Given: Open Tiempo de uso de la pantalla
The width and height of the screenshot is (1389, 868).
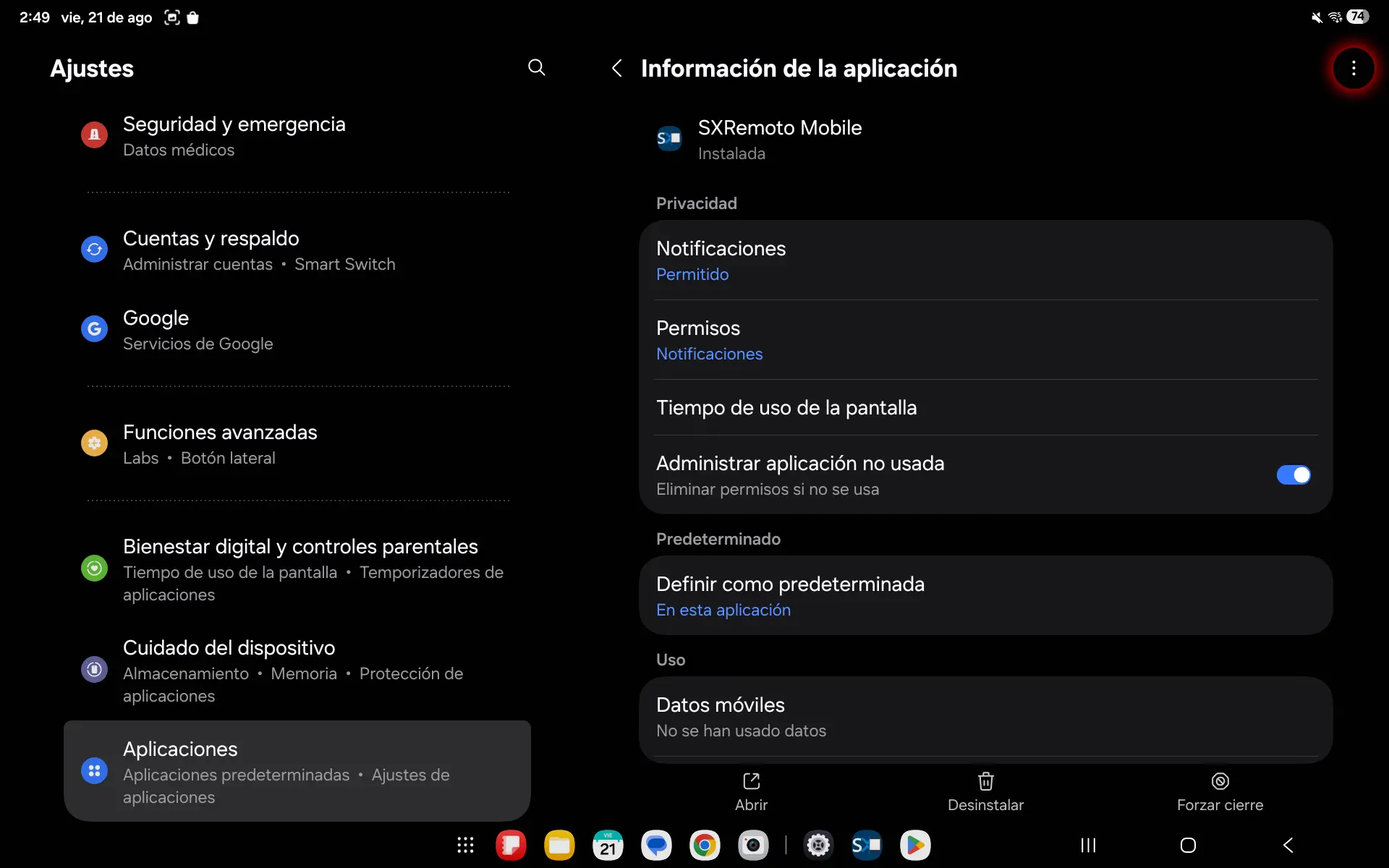Looking at the screenshot, I should coord(985,407).
